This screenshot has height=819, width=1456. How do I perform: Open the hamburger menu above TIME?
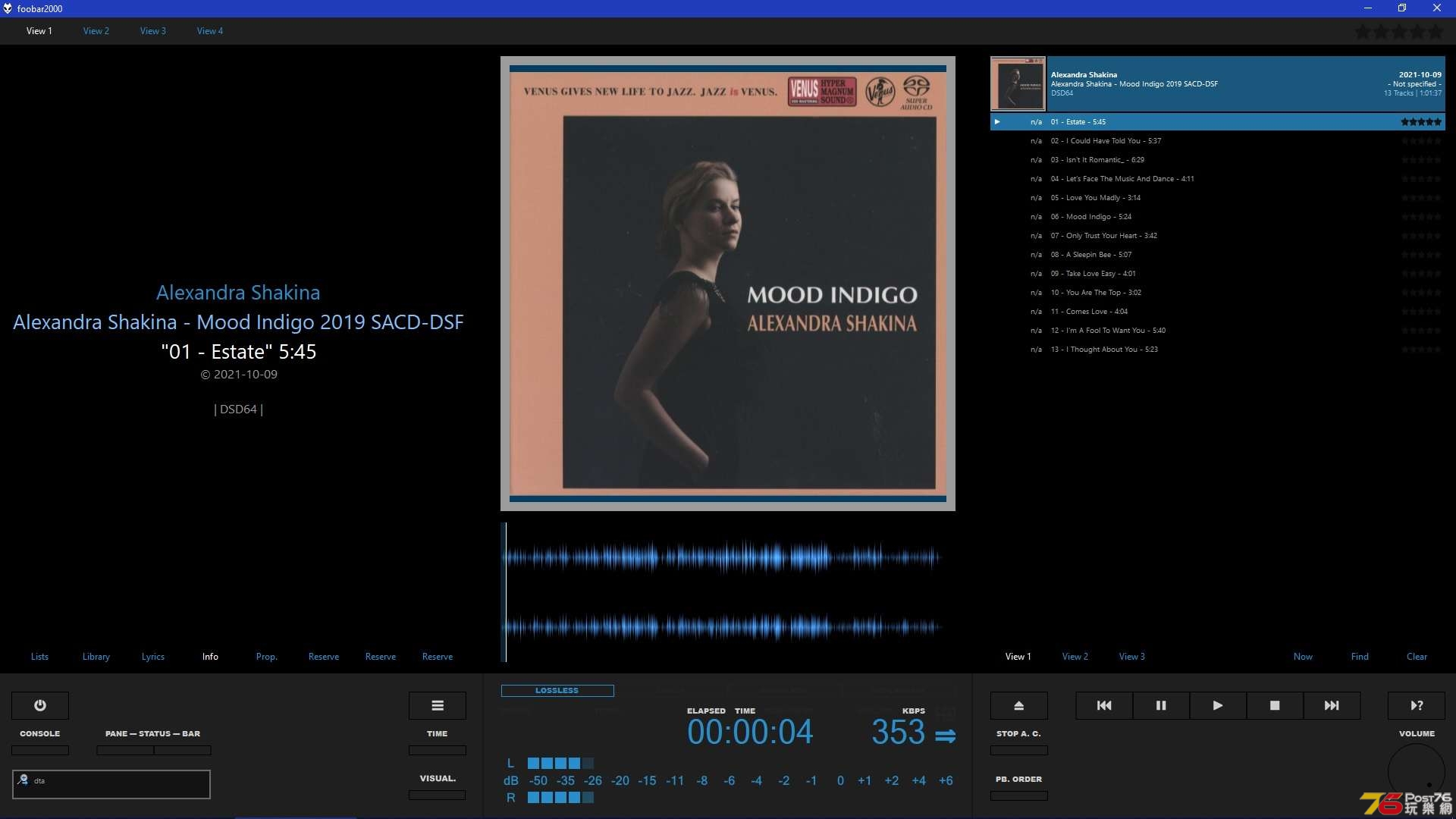click(438, 705)
